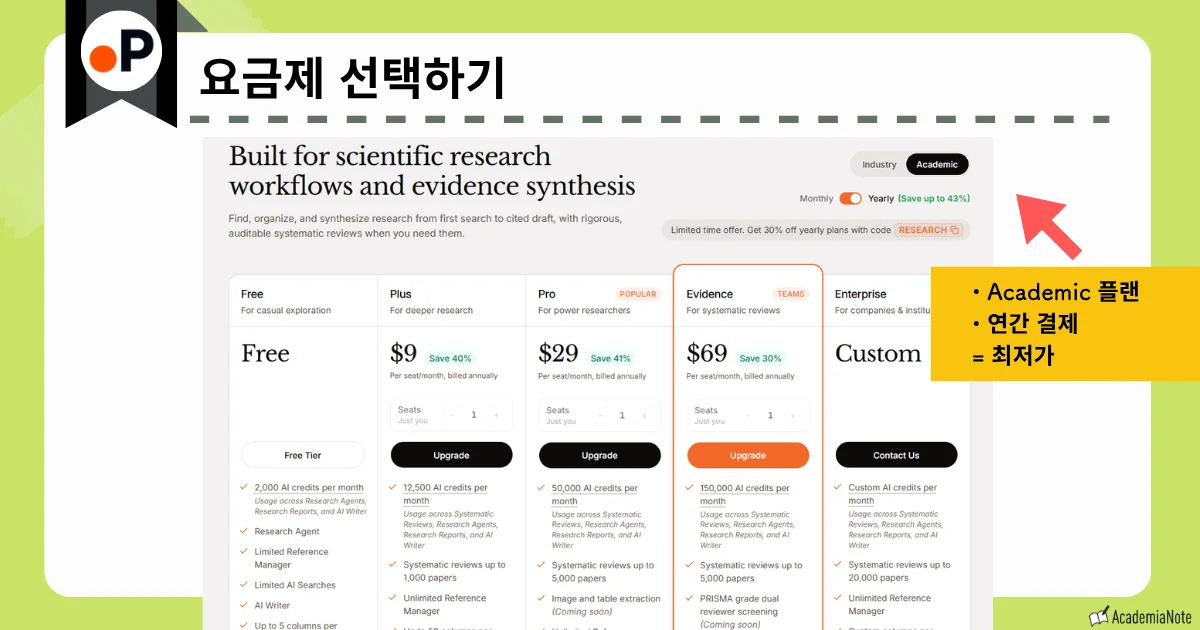Click '12,500 AI credits per month'
Image resolution: width=1200 pixels, height=630 pixels.
pyautogui.click(x=446, y=494)
